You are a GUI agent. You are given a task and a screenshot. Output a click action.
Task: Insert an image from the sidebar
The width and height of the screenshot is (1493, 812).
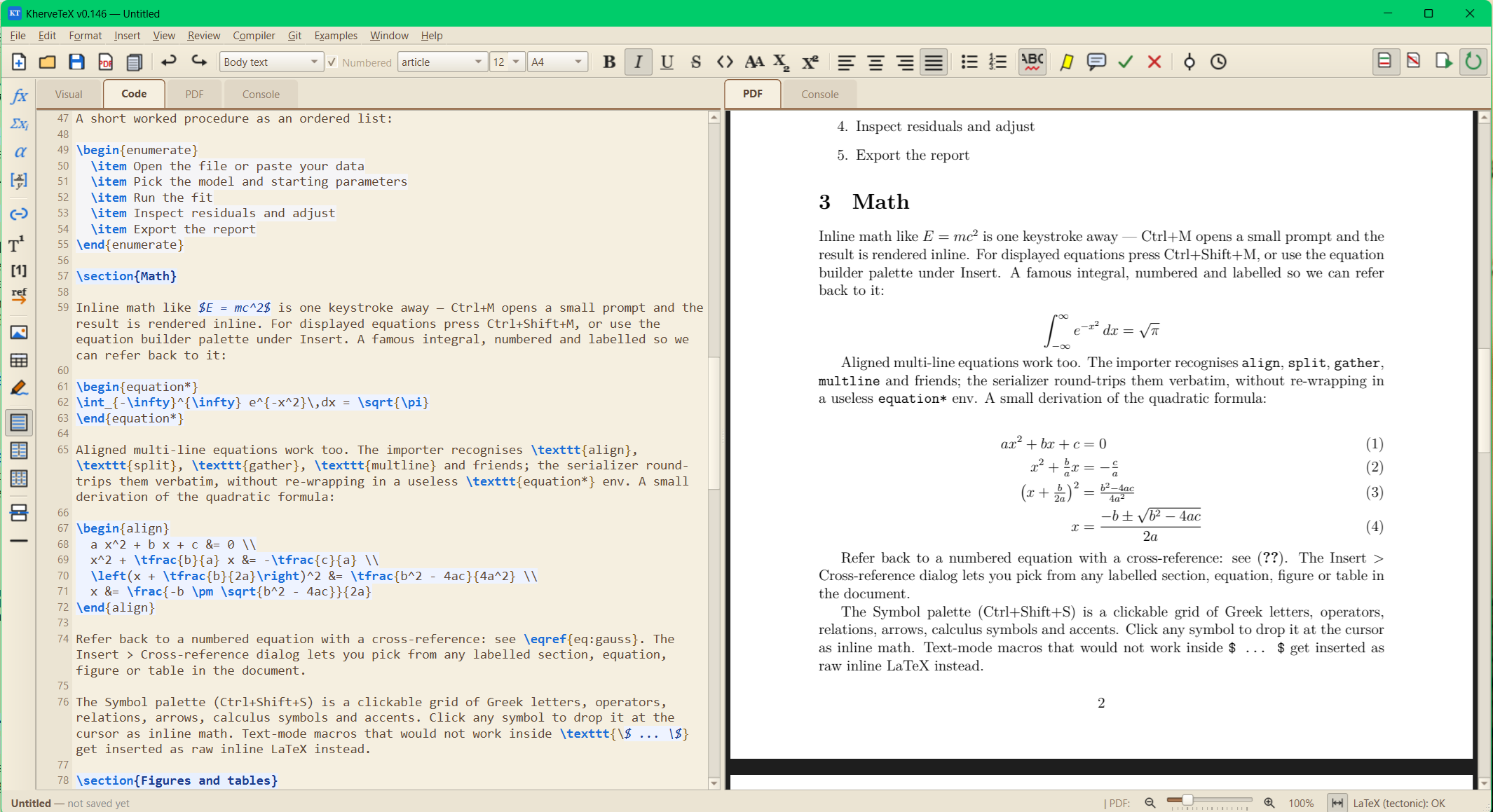click(19, 333)
